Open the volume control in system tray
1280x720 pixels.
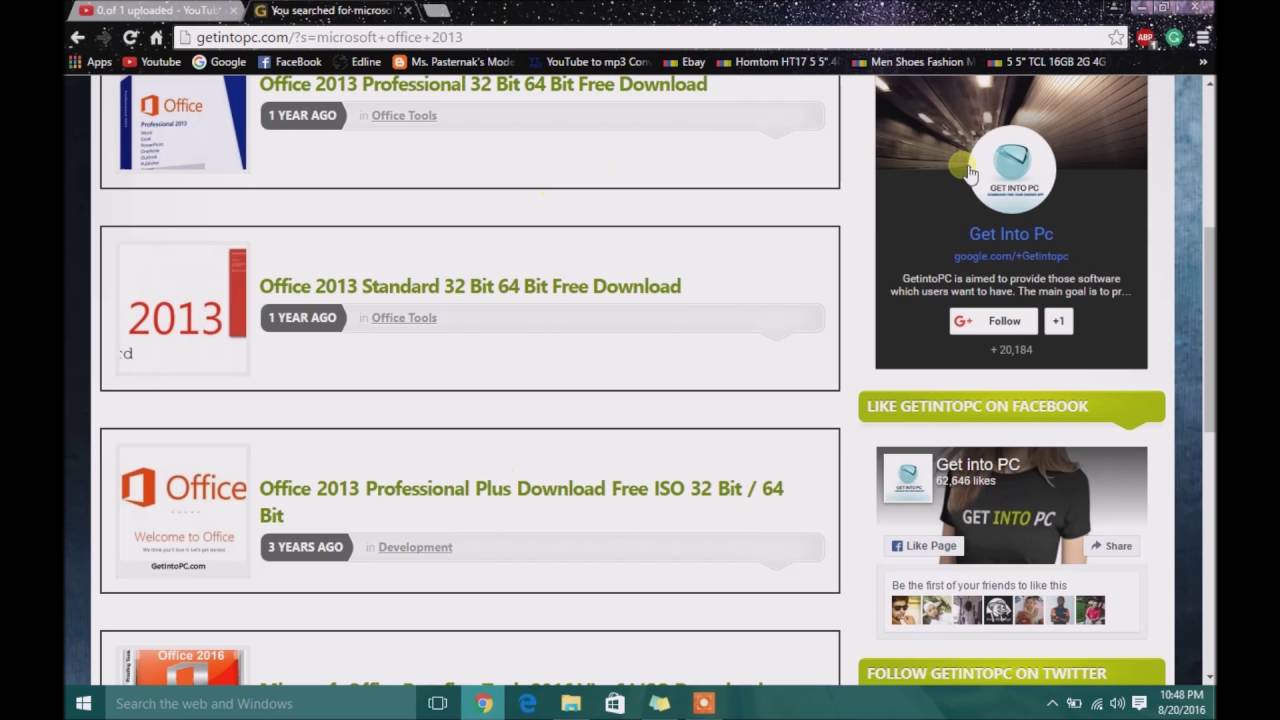tap(1117, 703)
